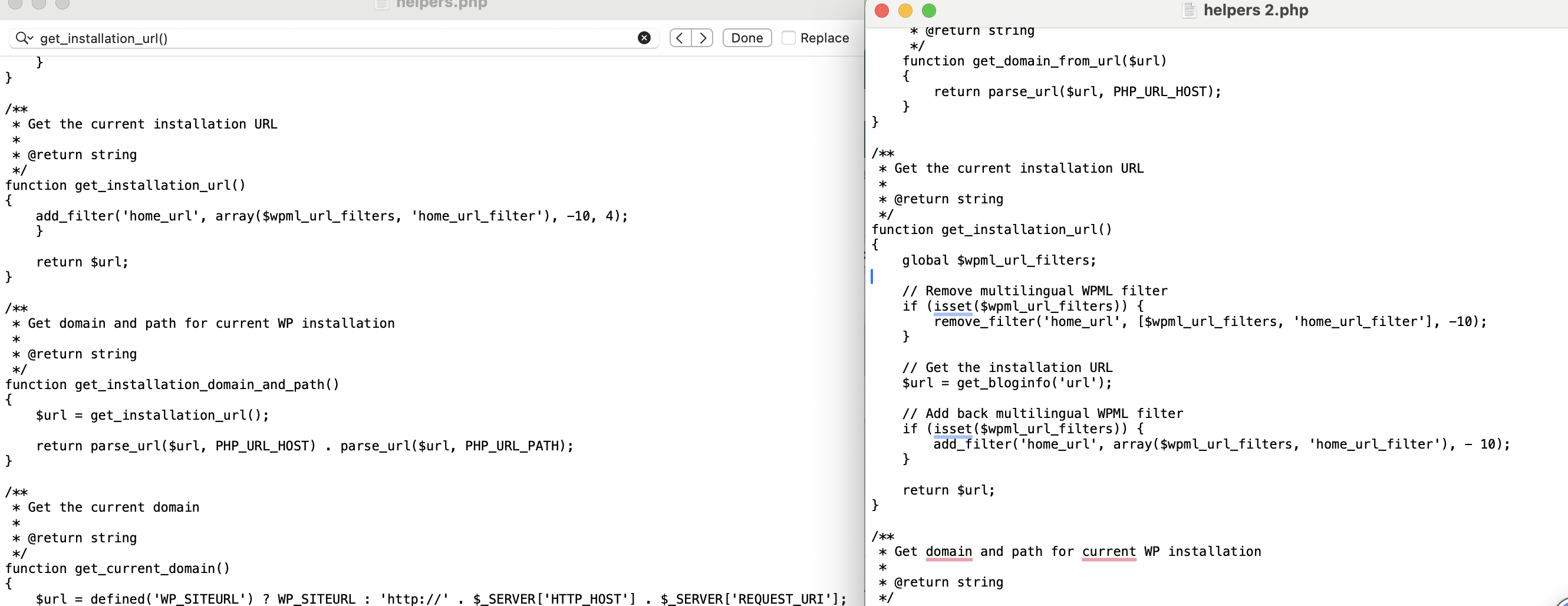Click 'Get the current domain' comment
Screen dimensions: 1568x606
[114, 508]
